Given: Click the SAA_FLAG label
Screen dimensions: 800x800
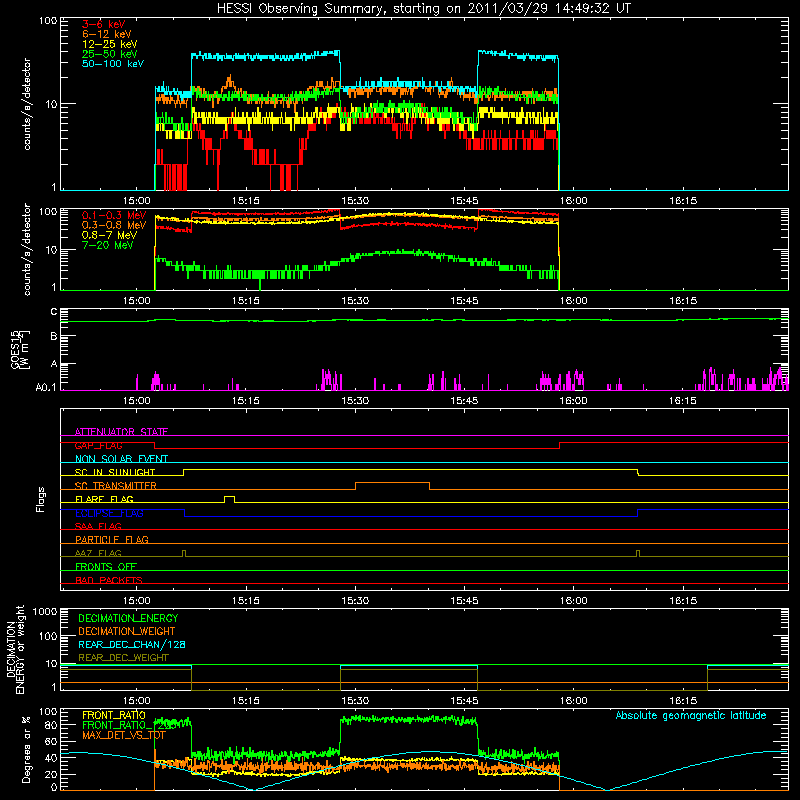Looking at the screenshot, I should [x=98, y=526].
